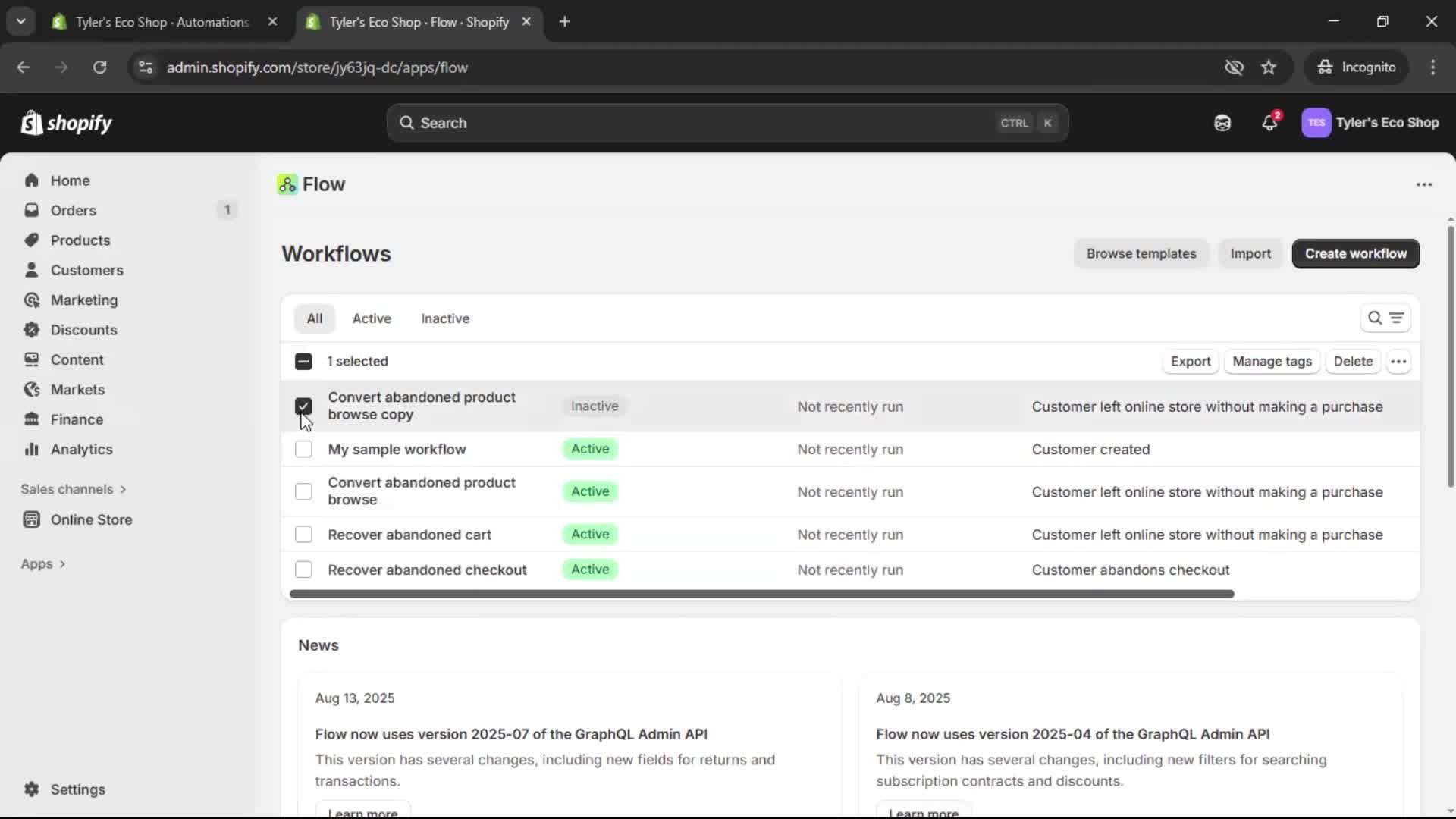Image resolution: width=1456 pixels, height=819 pixels.
Task: Select the Products sidebar icon
Action: [x=30, y=240]
